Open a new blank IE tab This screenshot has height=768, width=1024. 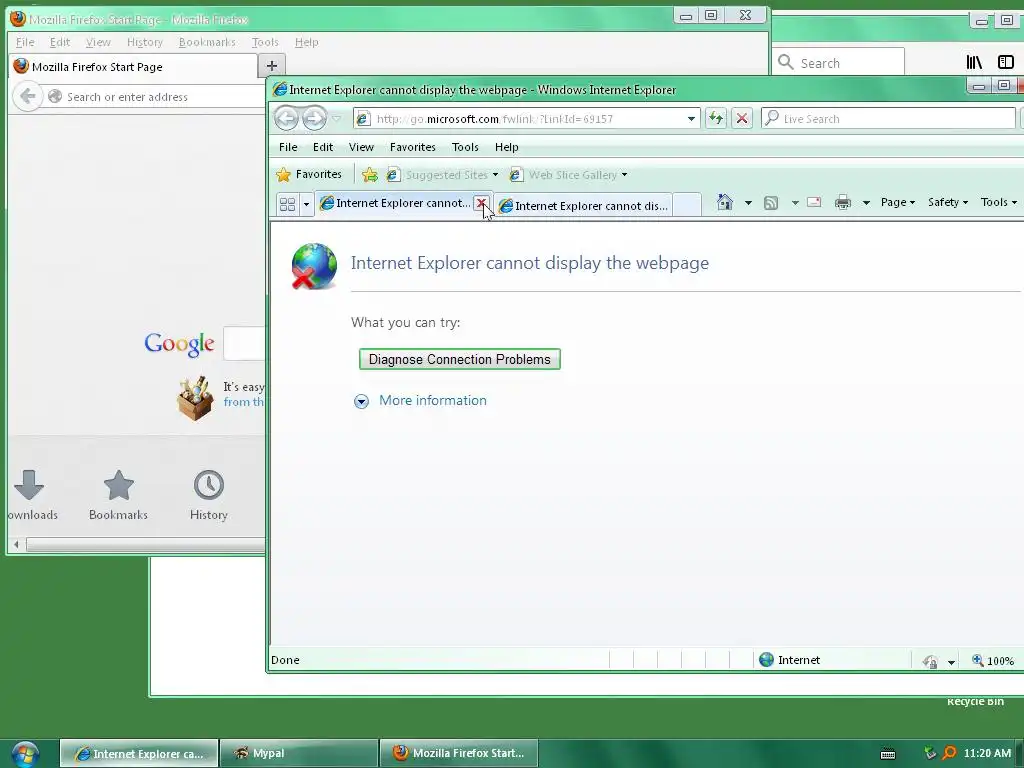click(686, 205)
